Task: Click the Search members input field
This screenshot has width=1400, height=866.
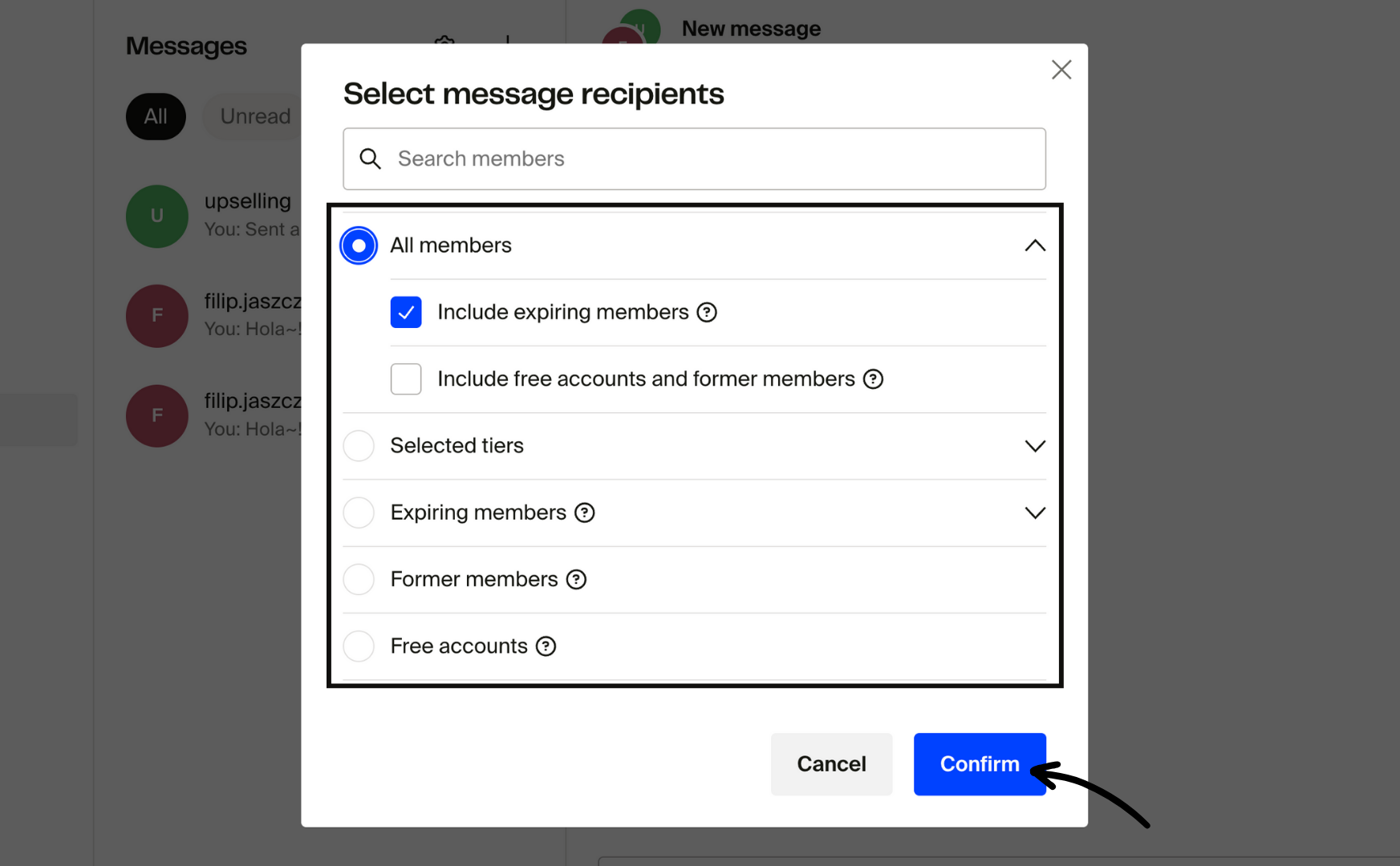Action: point(694,159)
